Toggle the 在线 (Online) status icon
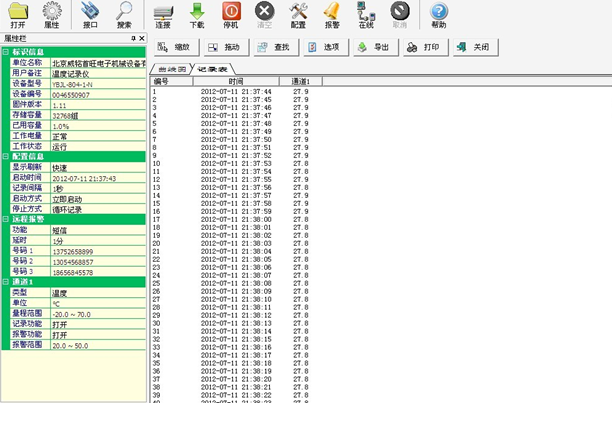Viewport: 612px width, 425px height. tap(366, 14)
